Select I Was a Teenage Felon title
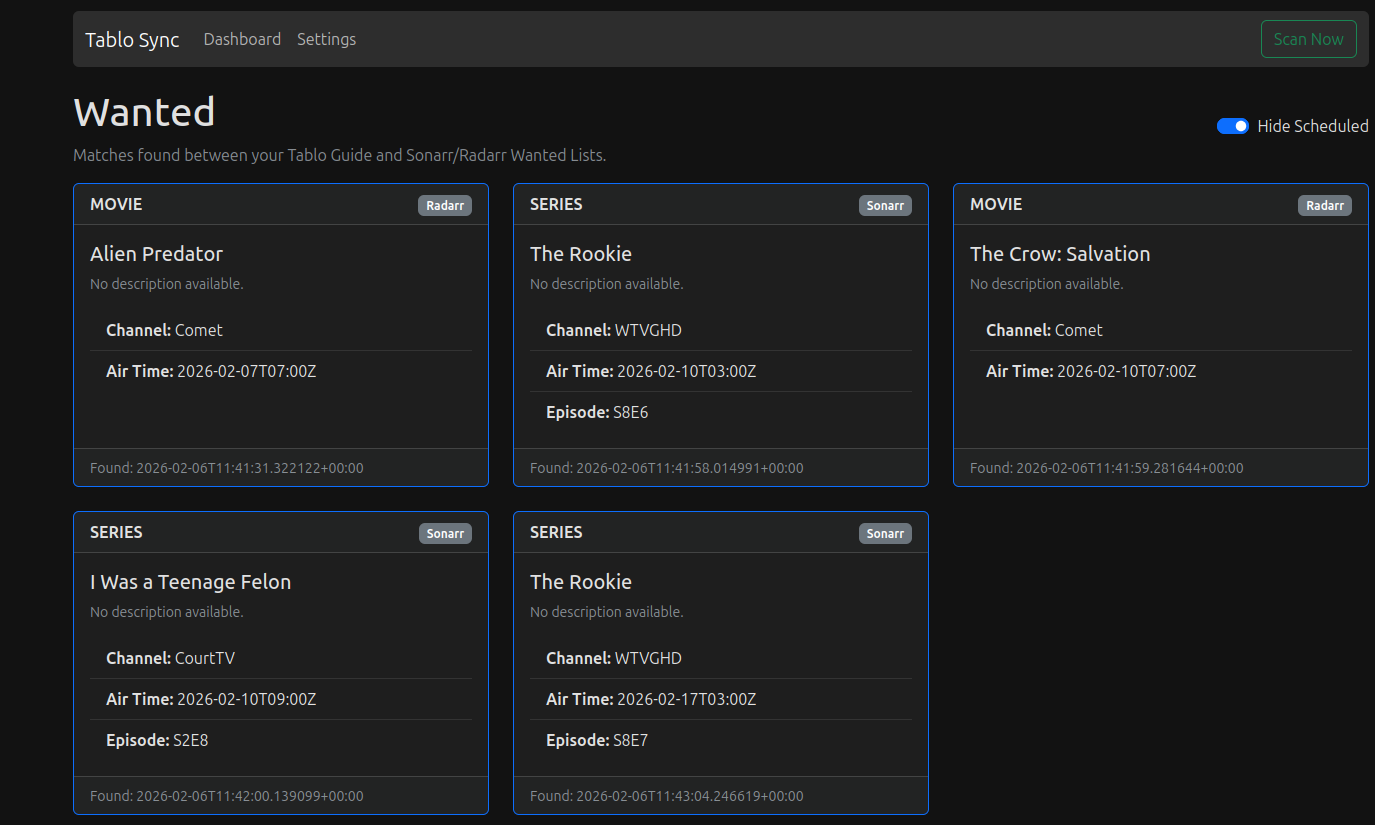This screenshot has height=825, width=1375. coord(190,582)
